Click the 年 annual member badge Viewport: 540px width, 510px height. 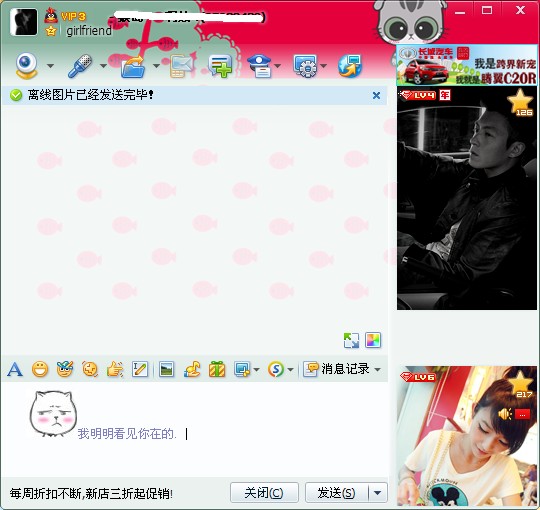tap(445, 95)
